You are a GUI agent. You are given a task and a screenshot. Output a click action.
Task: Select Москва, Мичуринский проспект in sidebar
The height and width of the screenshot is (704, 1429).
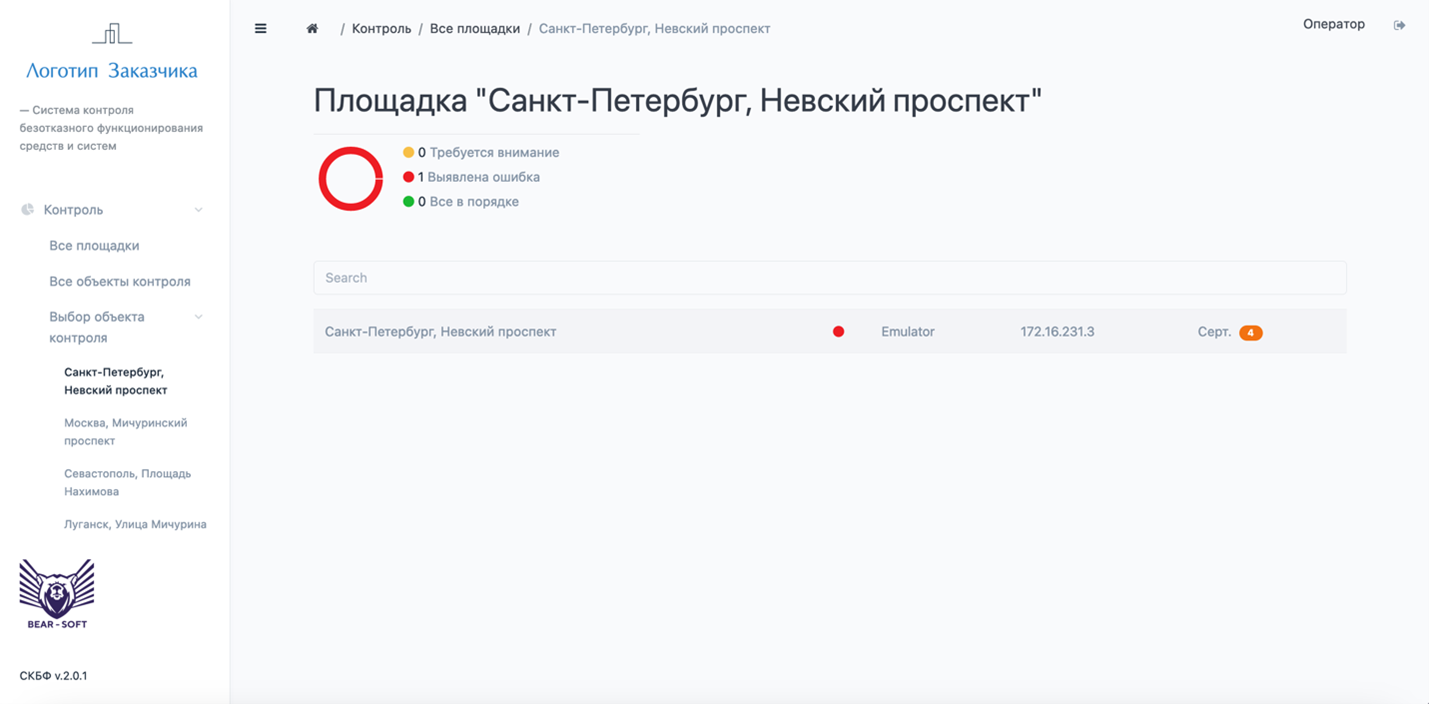[x=126, y=431]
